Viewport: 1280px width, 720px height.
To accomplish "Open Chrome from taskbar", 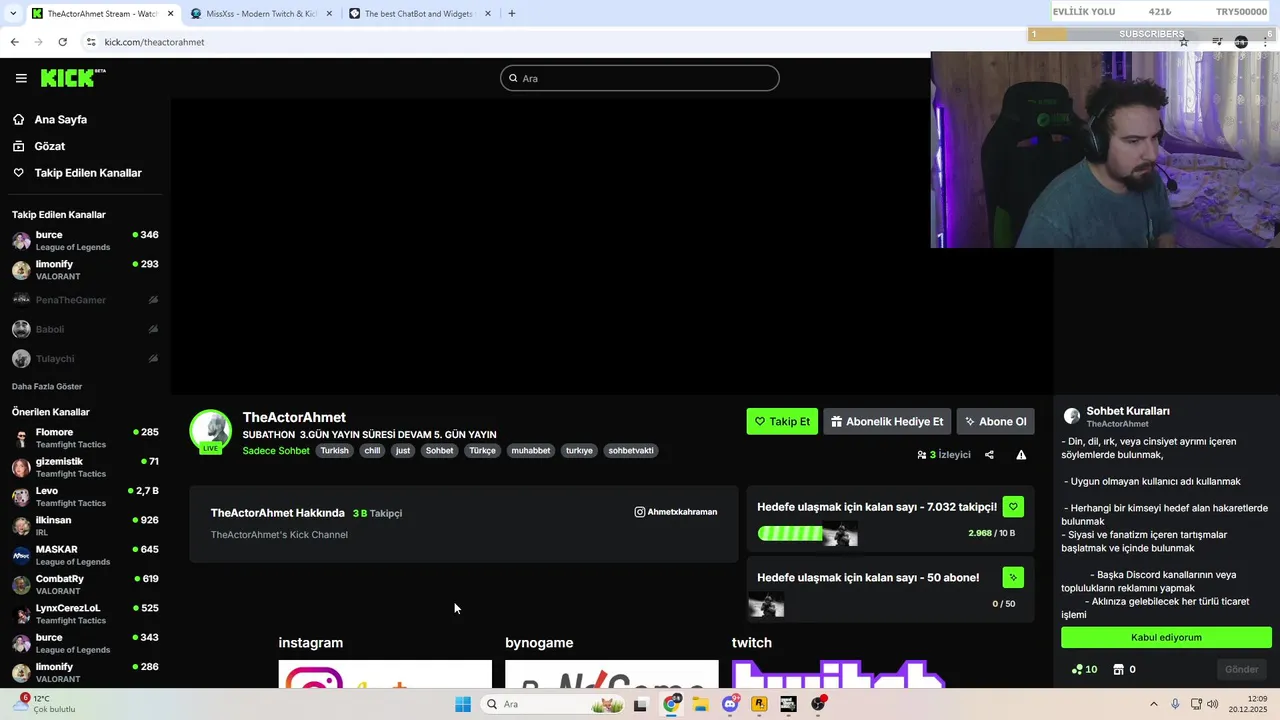I will click(x=671, y=704).
